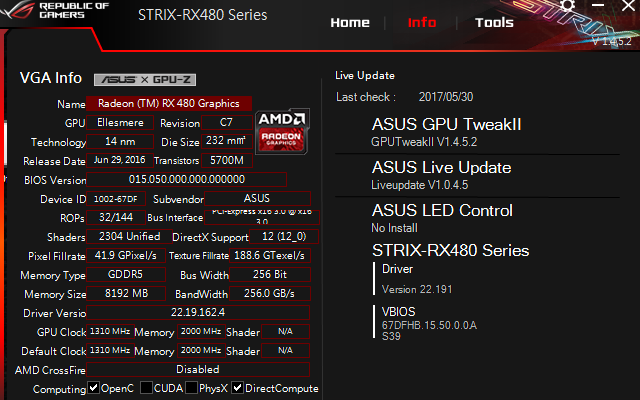The height and width of the screenshot is (400, 640).
Task: Click the Die Size field 232 mm²
Action: (x=227, y=141)
